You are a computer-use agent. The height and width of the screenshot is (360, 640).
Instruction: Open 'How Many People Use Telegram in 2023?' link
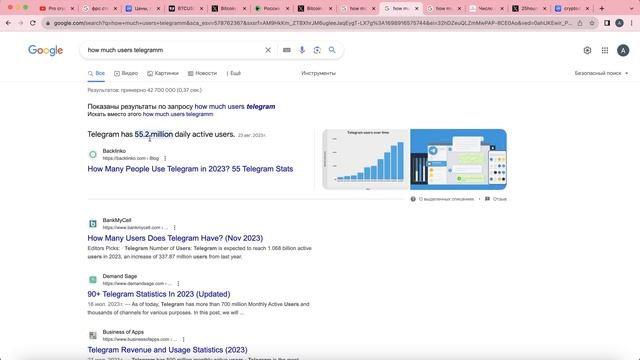pyautogui.click(x=190, y=169)
